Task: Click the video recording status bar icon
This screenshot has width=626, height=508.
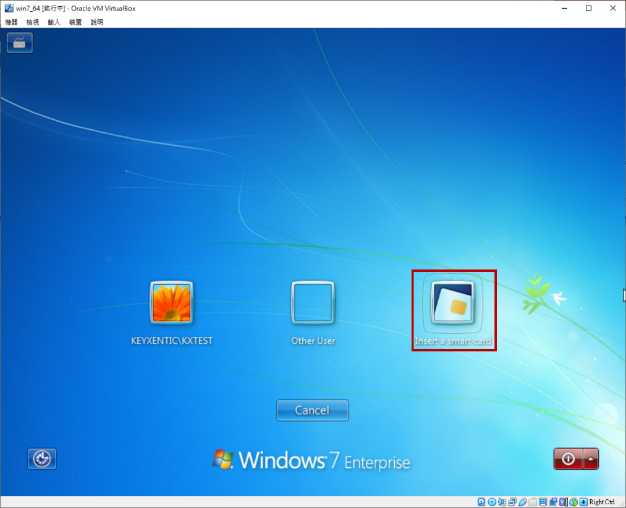Action: pyautogui.click(x=553, y=502)
